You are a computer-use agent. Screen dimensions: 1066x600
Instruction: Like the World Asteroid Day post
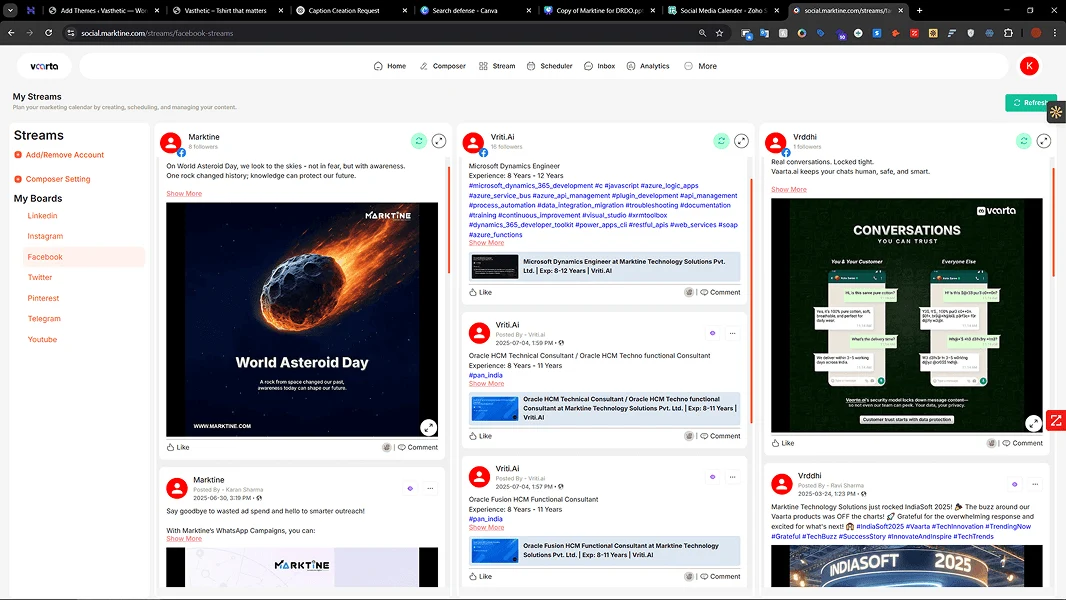[x=178, y=447]
